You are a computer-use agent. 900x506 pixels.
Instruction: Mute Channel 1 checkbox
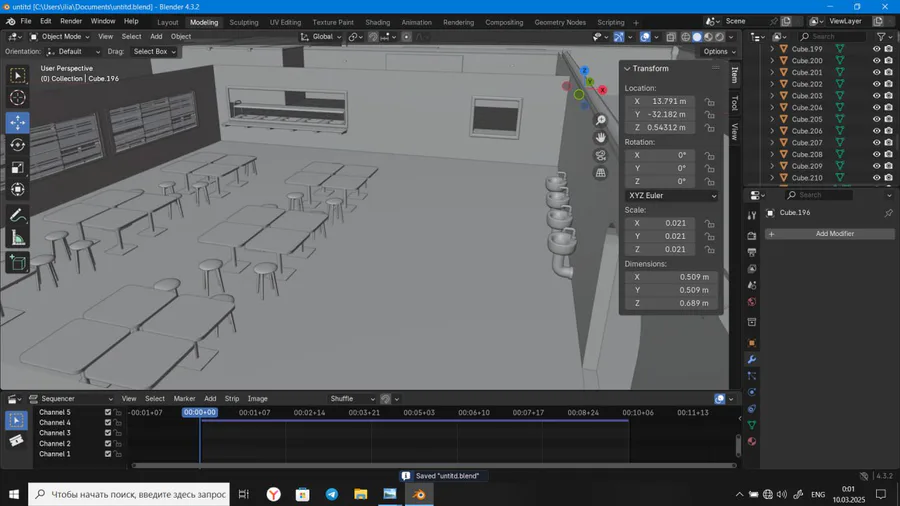pyautogui.click(x=108, y=454)
